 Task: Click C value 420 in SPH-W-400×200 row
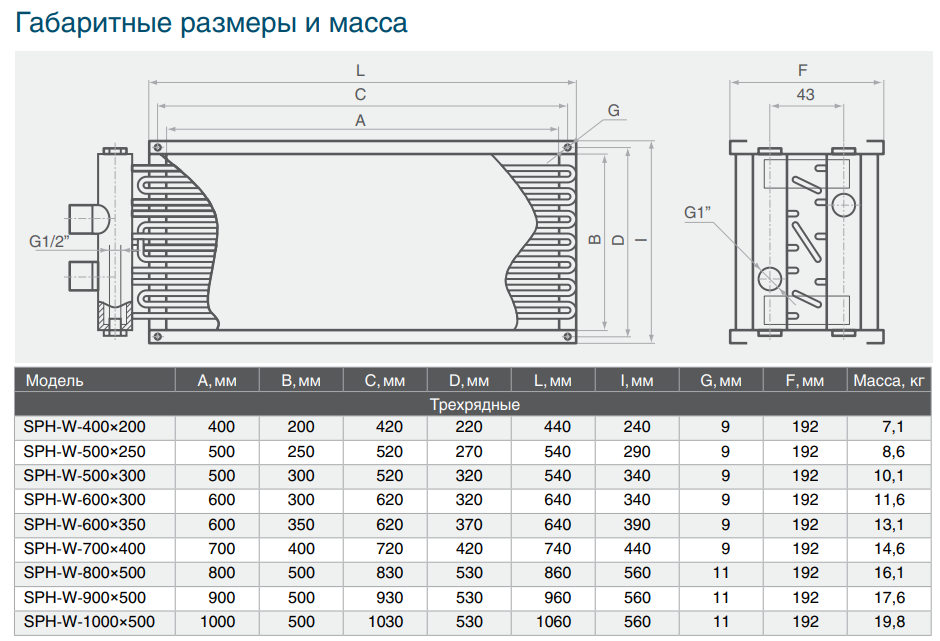390,427
